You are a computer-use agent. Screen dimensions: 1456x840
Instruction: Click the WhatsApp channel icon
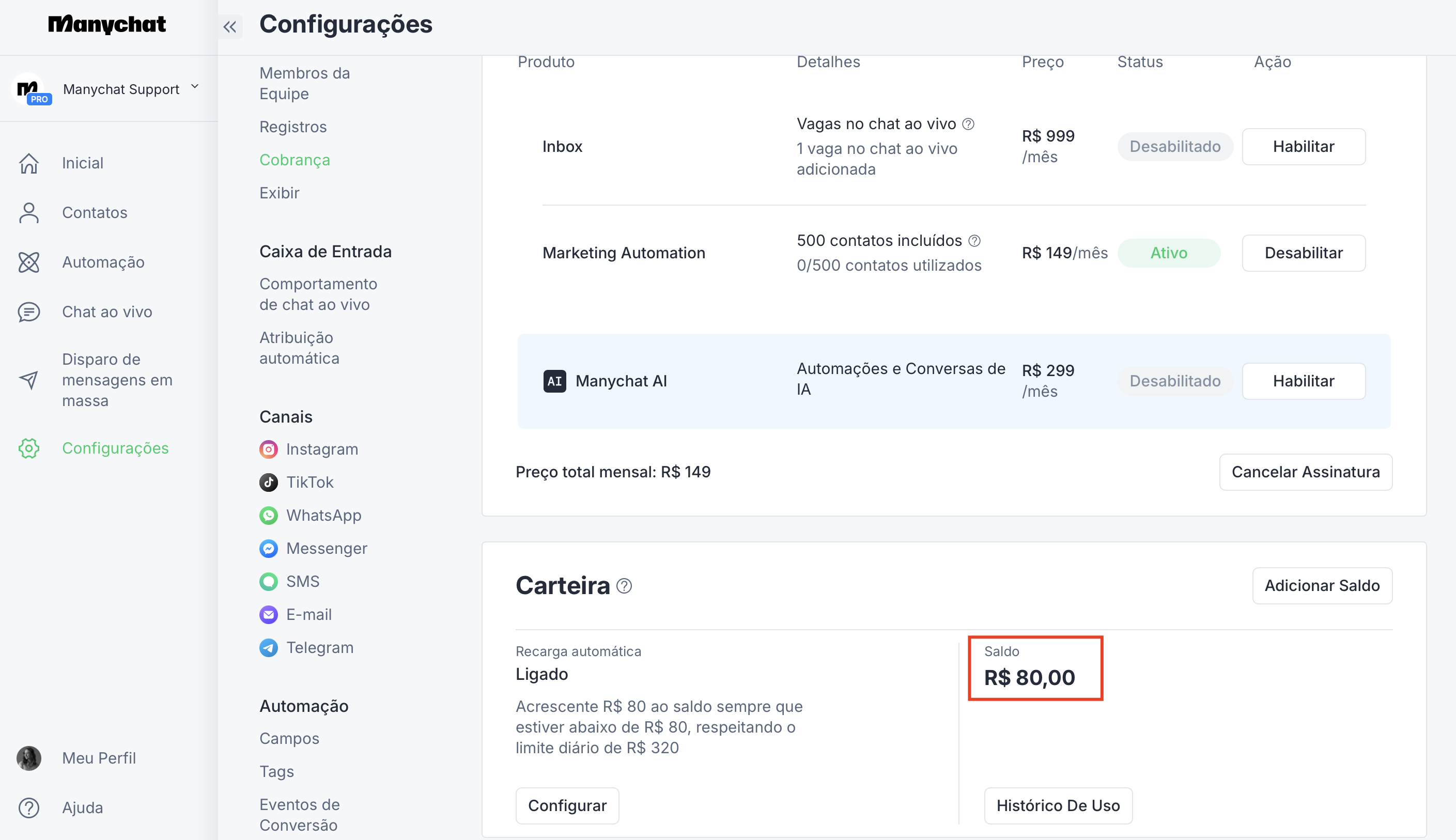click(268, 515)
